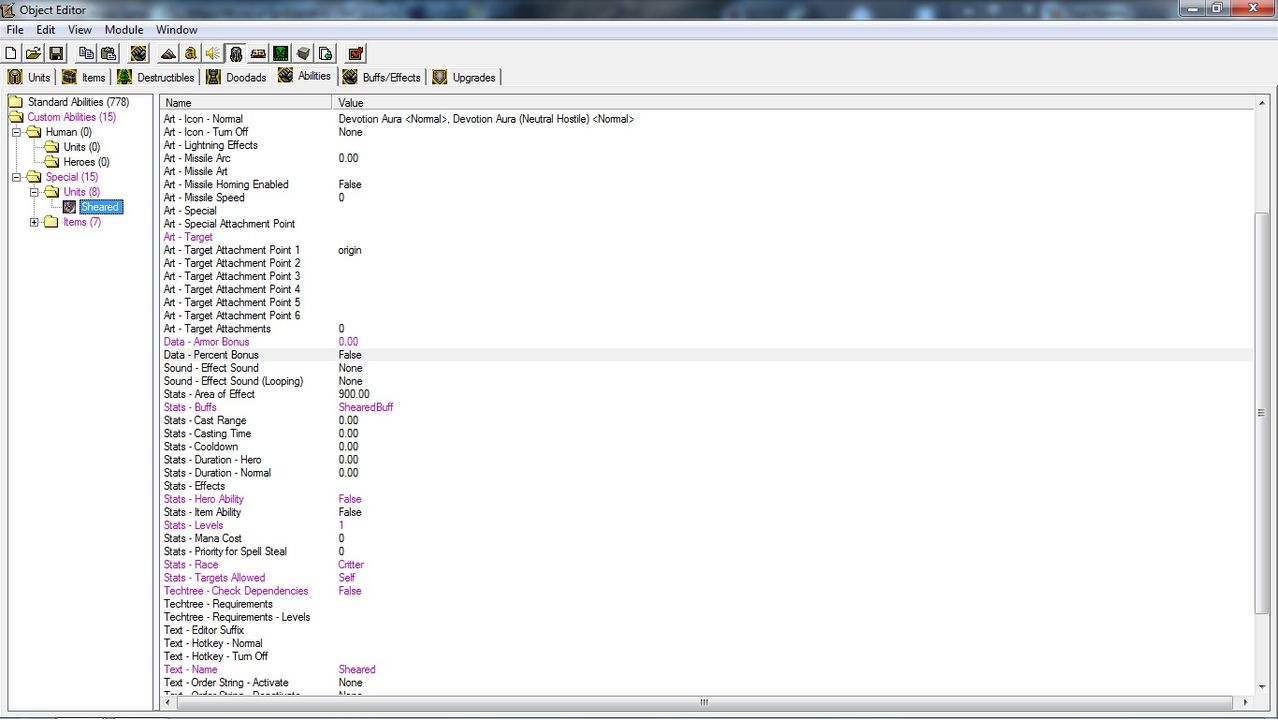
Task: Click the Test Map toolbar icon
Action: (356, 53)
